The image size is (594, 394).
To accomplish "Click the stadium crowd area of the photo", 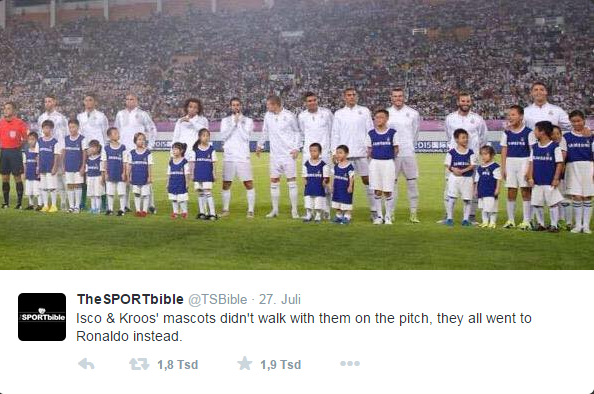I will point(297,53).
